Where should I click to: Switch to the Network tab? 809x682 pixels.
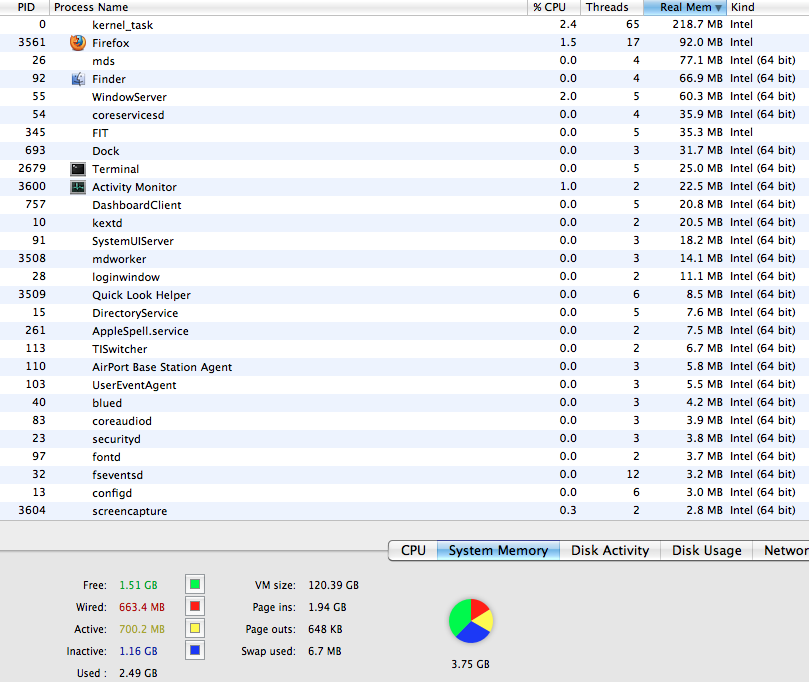[x=781, y=550]
